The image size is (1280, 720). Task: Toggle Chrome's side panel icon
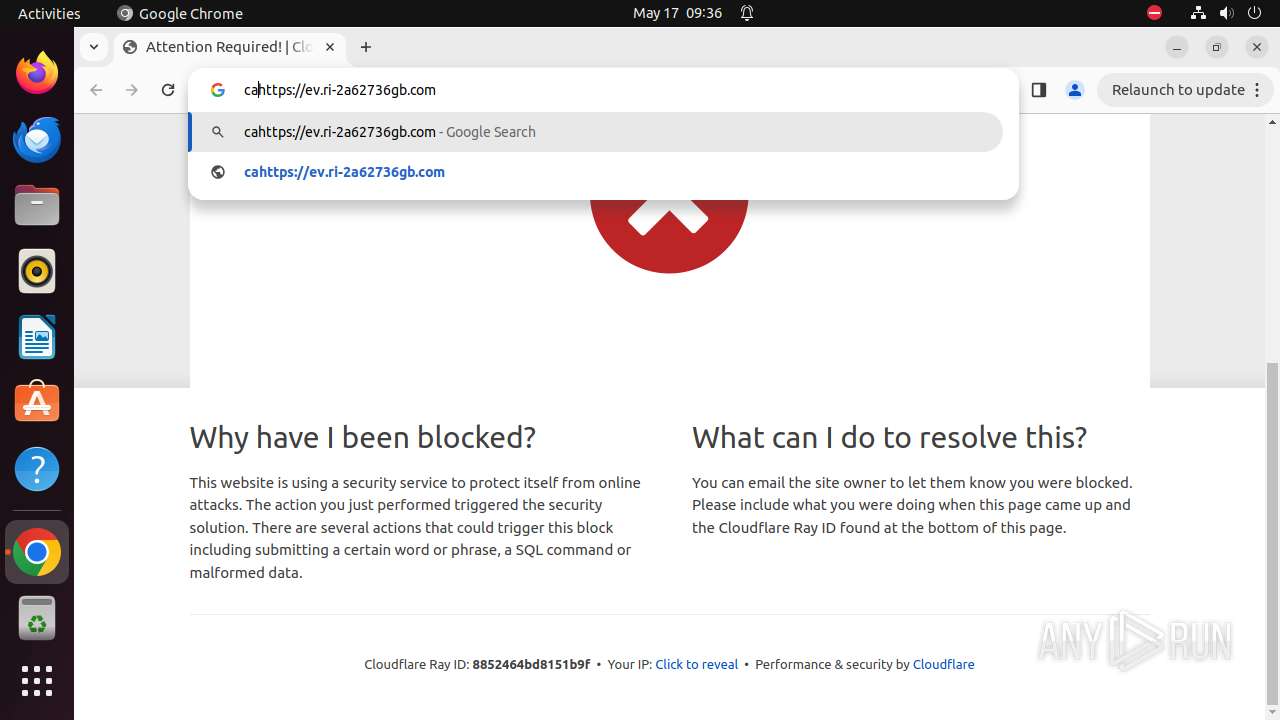(x=1038, y=90)
